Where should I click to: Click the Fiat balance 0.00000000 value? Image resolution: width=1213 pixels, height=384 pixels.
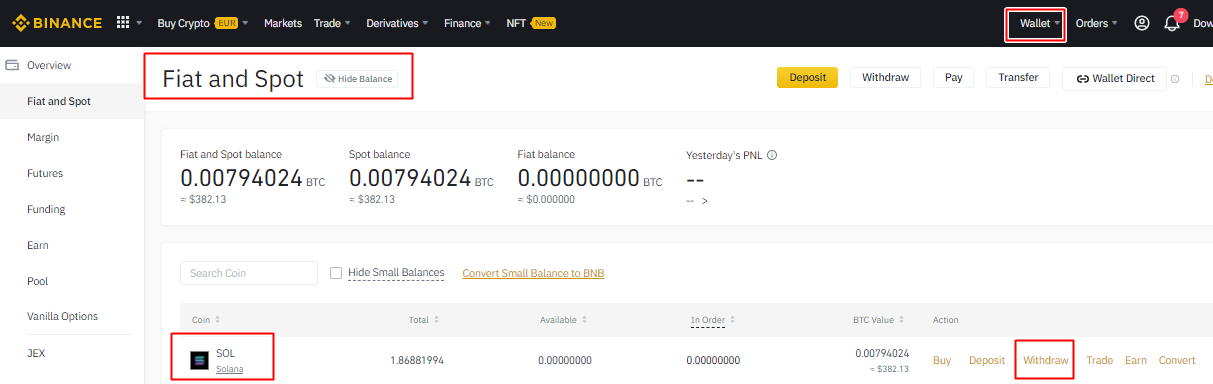(x=578, y=178)
